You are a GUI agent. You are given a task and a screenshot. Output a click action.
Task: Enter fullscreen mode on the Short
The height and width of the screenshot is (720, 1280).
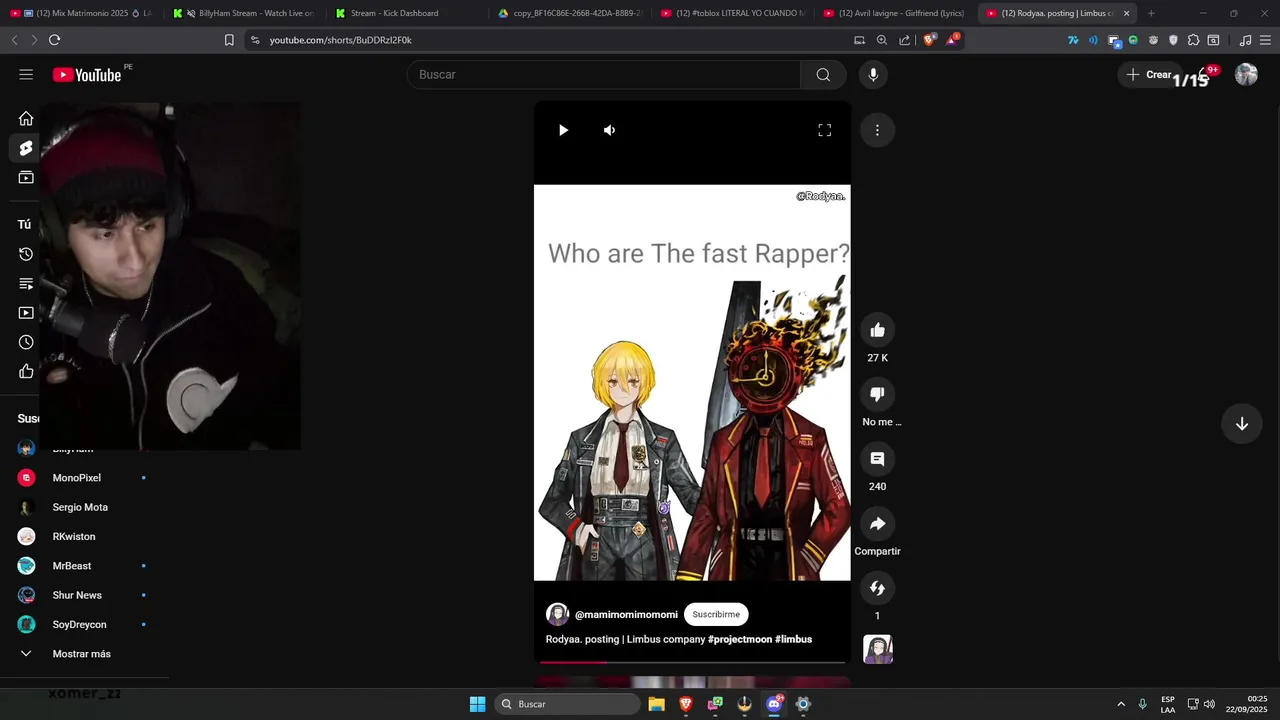tap(825, 130)
